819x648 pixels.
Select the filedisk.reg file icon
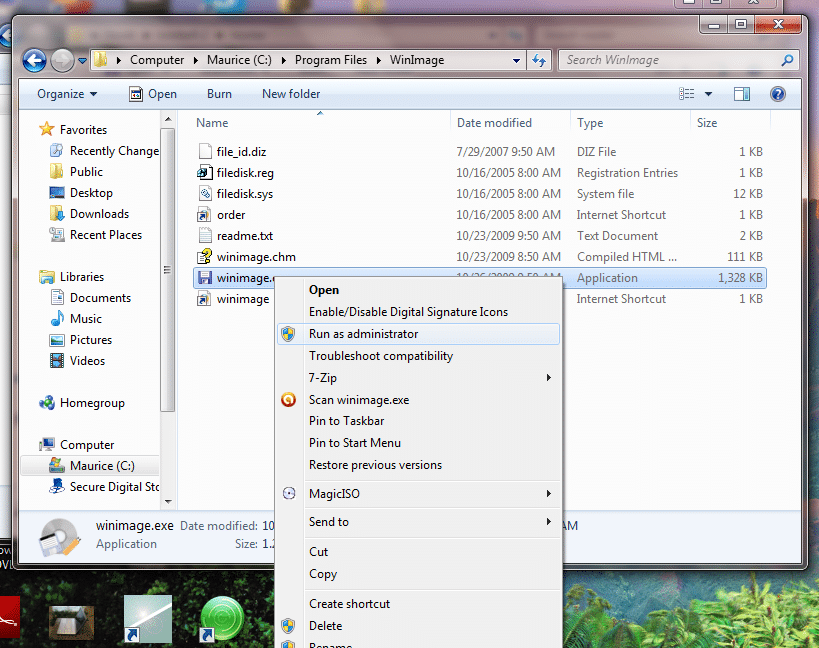[205, 172]
